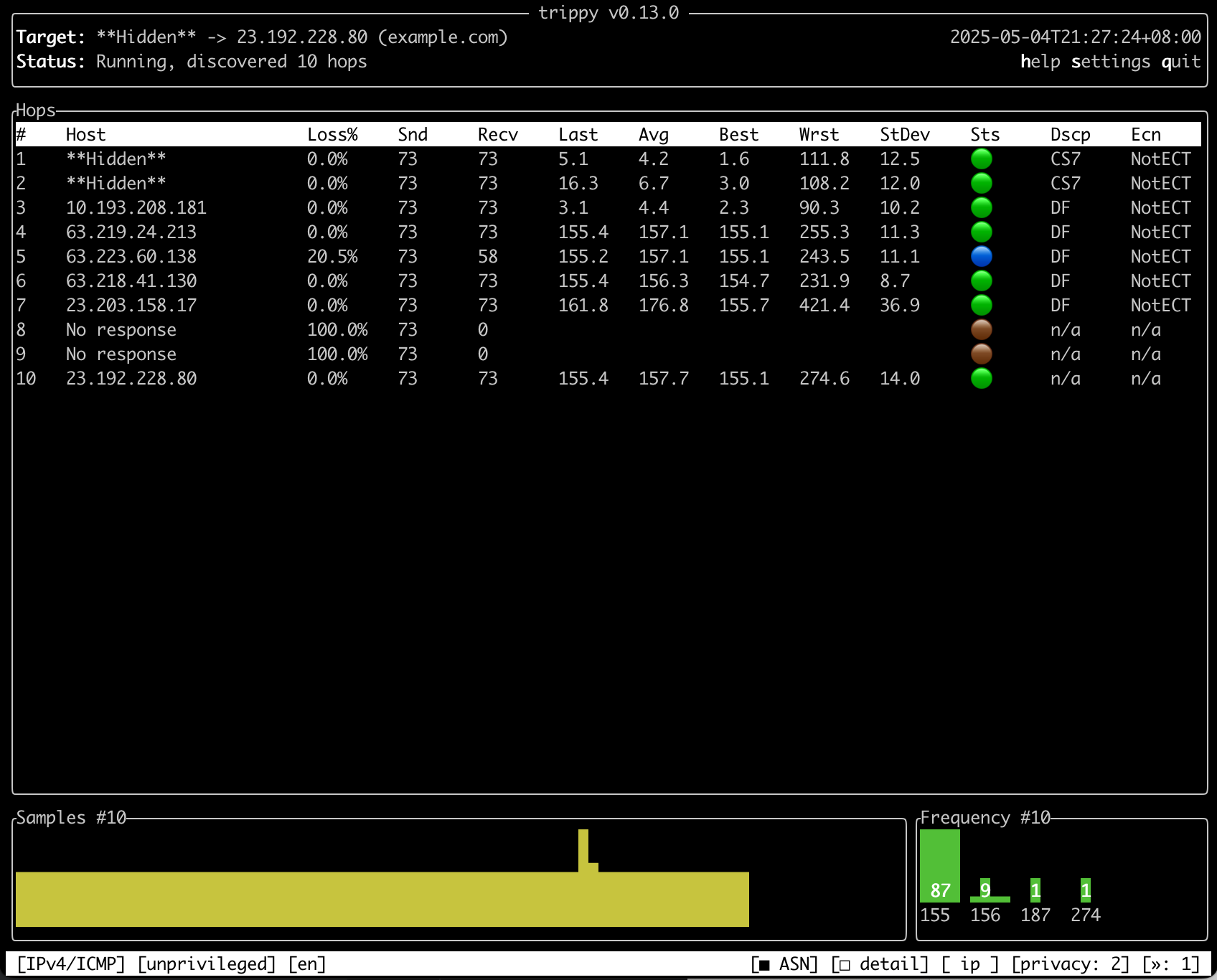This screenshot has width=1217, height=980.
Task: Click the max-hosts "»: 1" indicator
Action: pyautogui.click(x=1171, y=964)
